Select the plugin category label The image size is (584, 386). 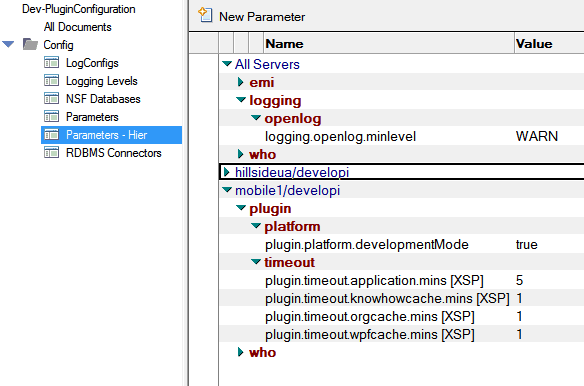click(270, 209)
